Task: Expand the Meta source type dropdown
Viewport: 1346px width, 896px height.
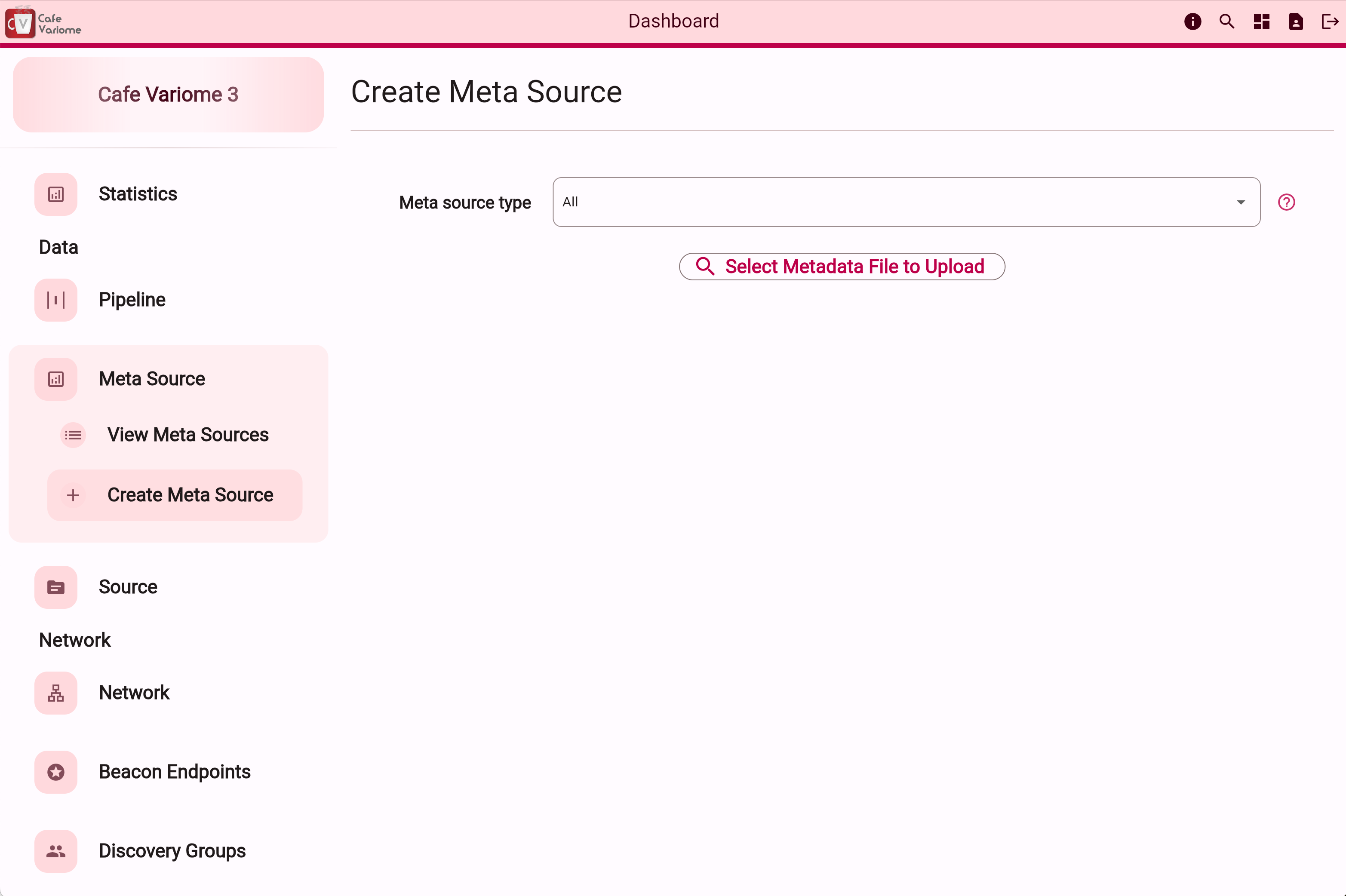Action: pyautogui.click(x=1241, y=201)
